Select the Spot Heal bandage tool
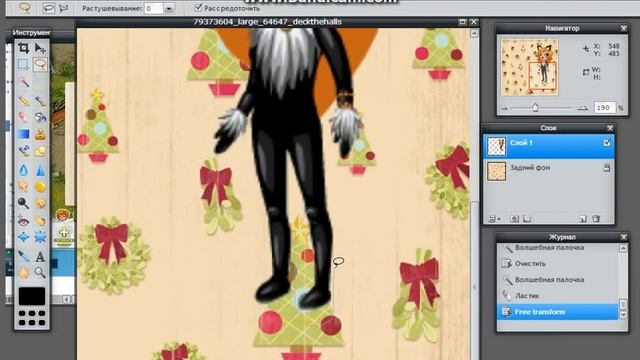Image resolution: width=640 pixels, height=360 pixels. coord(40,221)
